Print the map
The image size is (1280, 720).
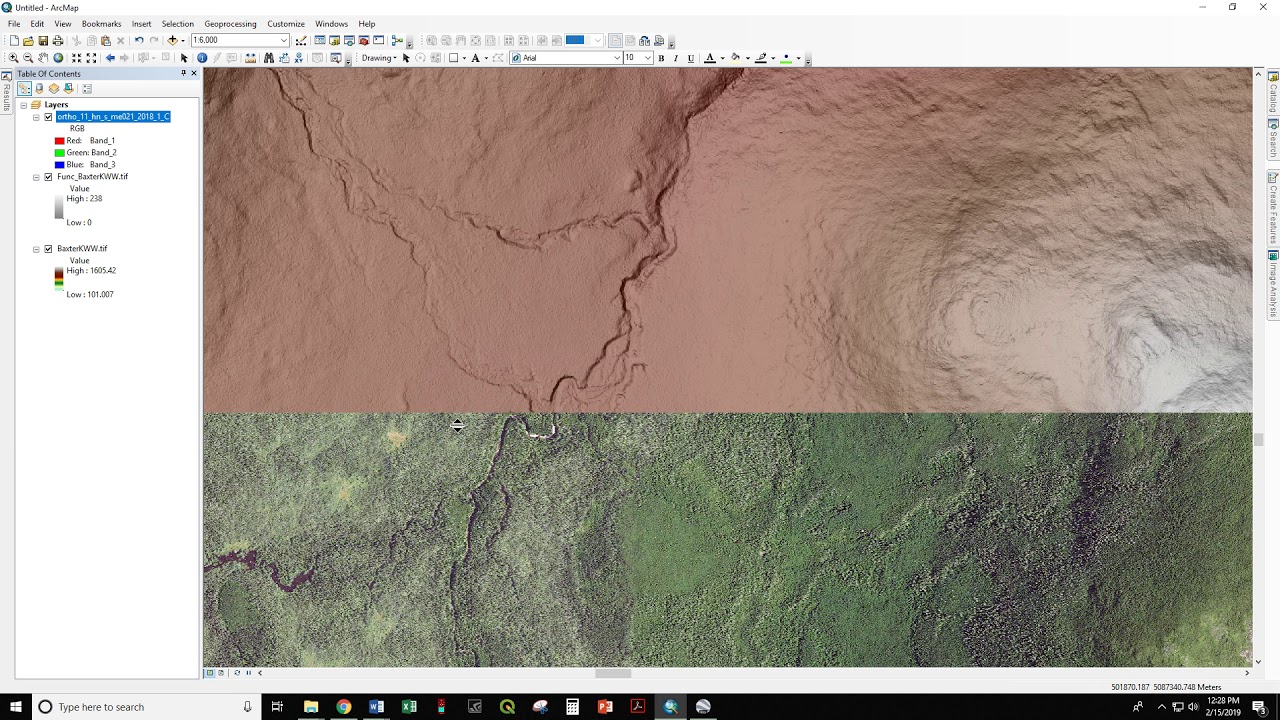(x=58, y=40)
